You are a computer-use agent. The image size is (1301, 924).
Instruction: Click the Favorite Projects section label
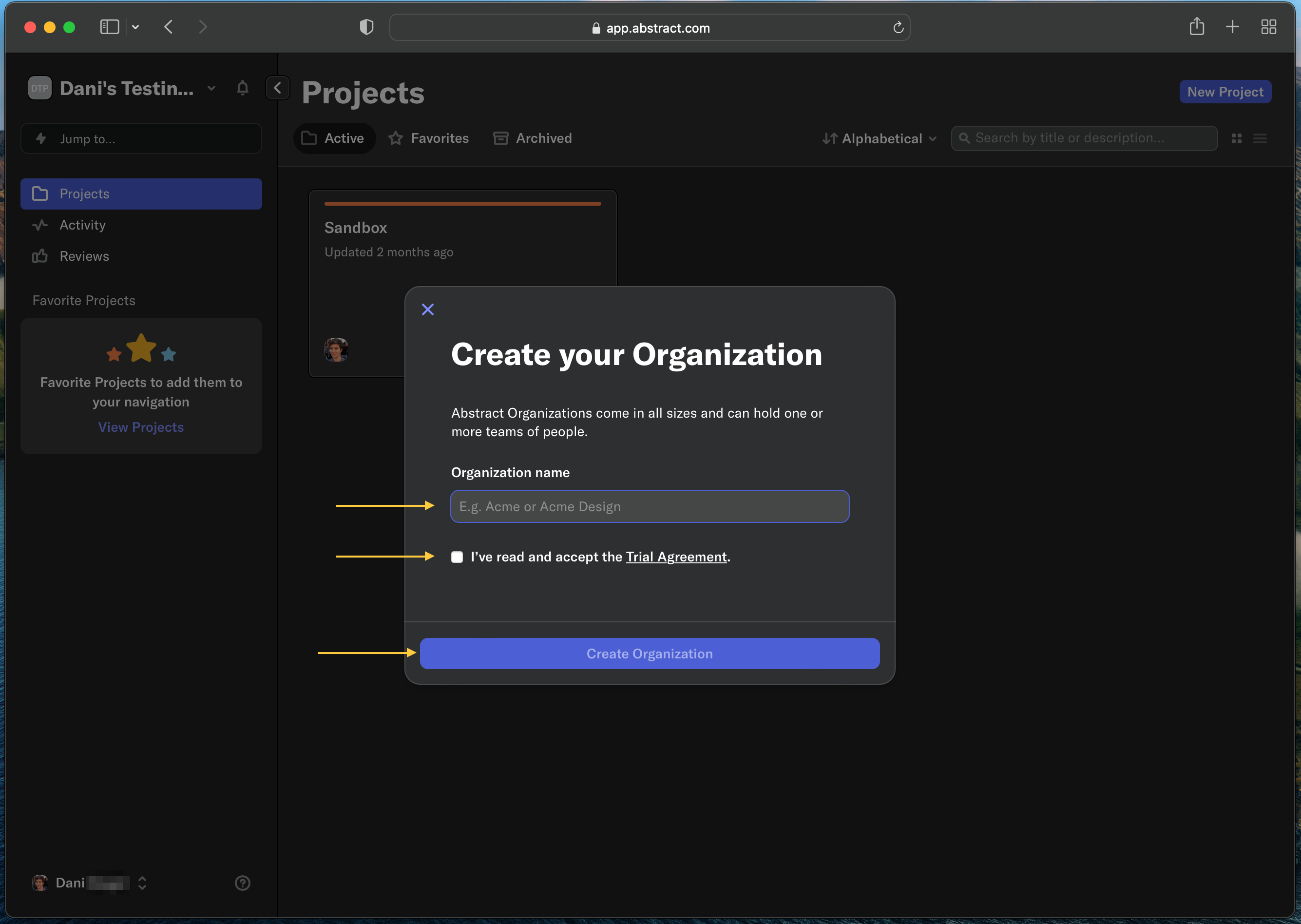pyautogui.click(x=84, y=300)
